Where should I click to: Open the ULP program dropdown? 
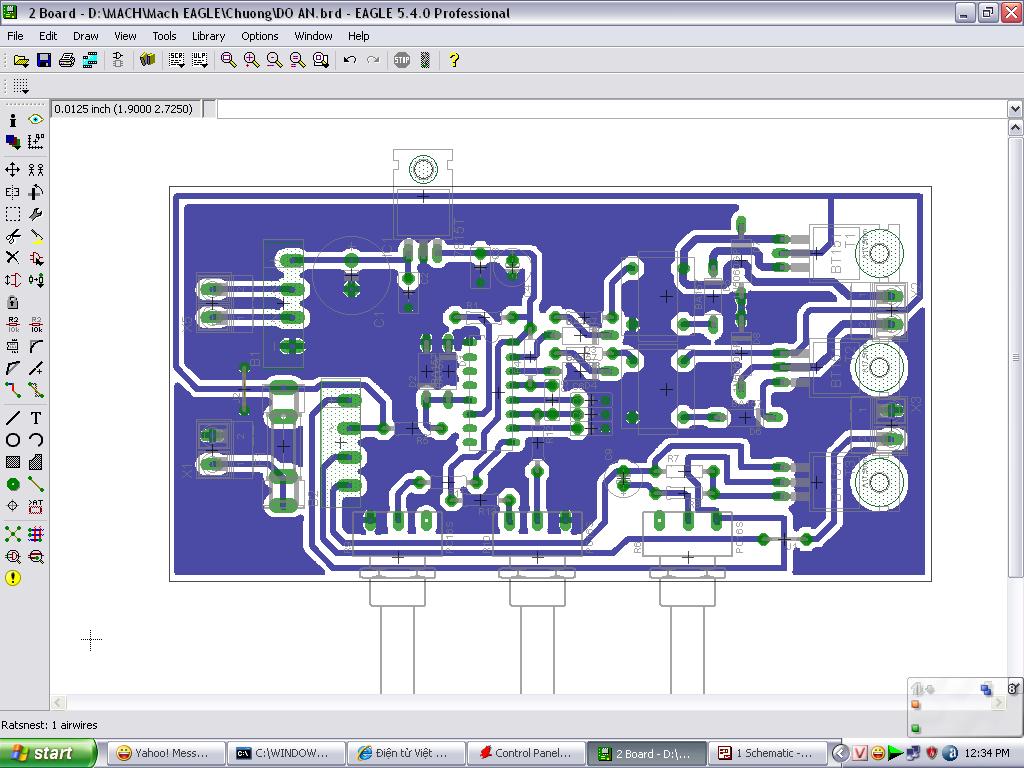click(200, 60)
